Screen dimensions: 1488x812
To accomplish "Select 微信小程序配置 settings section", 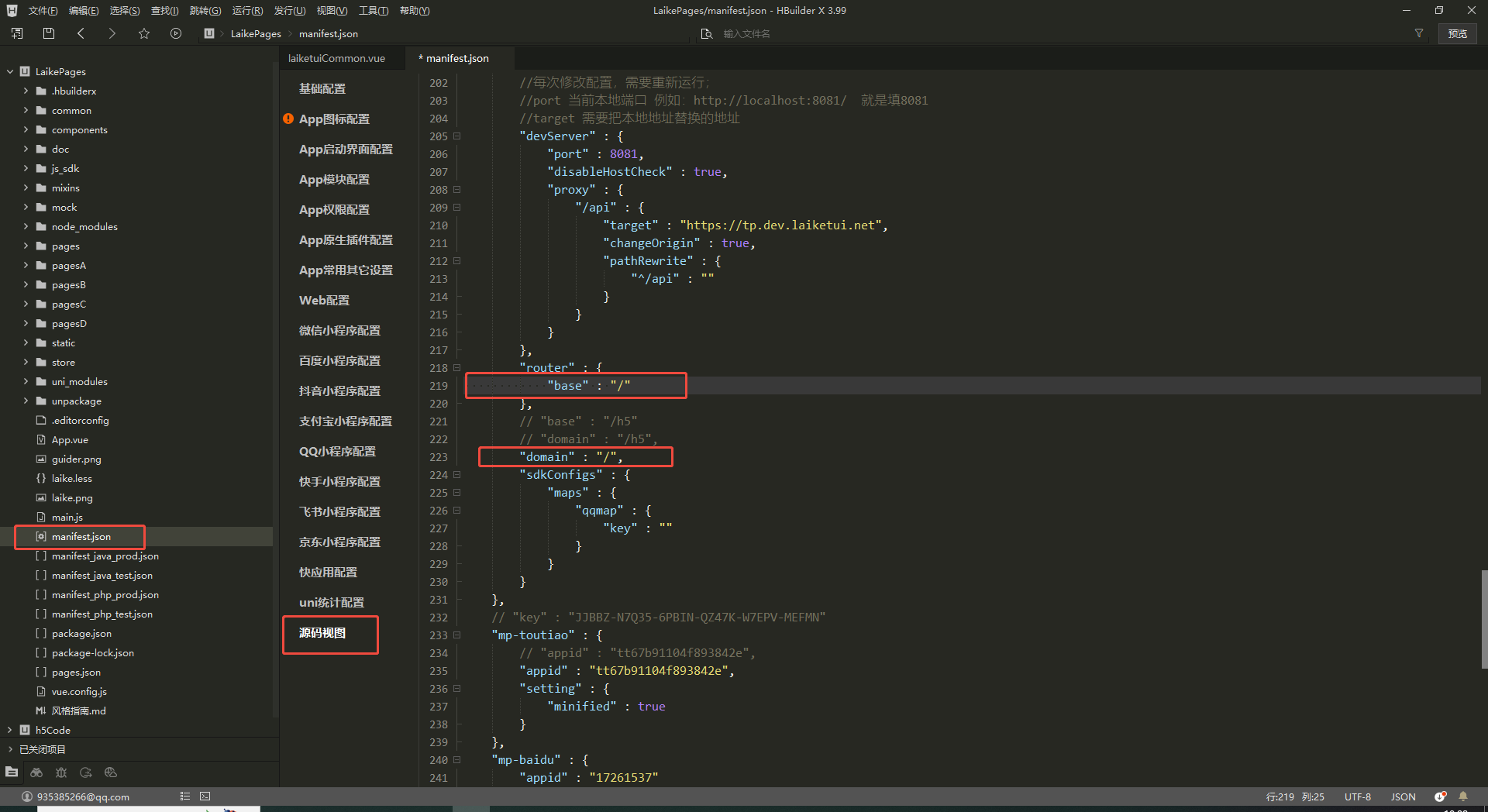I will click(x=339, y=331).
